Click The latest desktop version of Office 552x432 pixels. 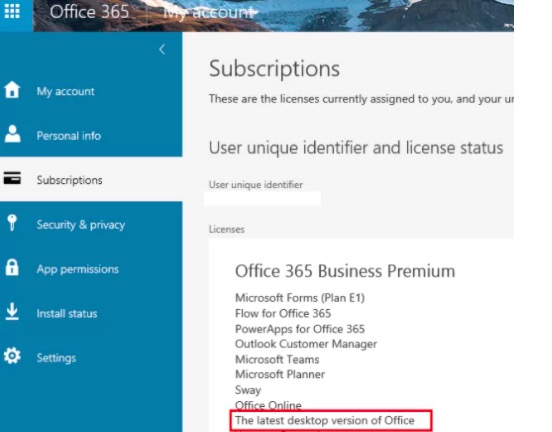tap(325, 420)
